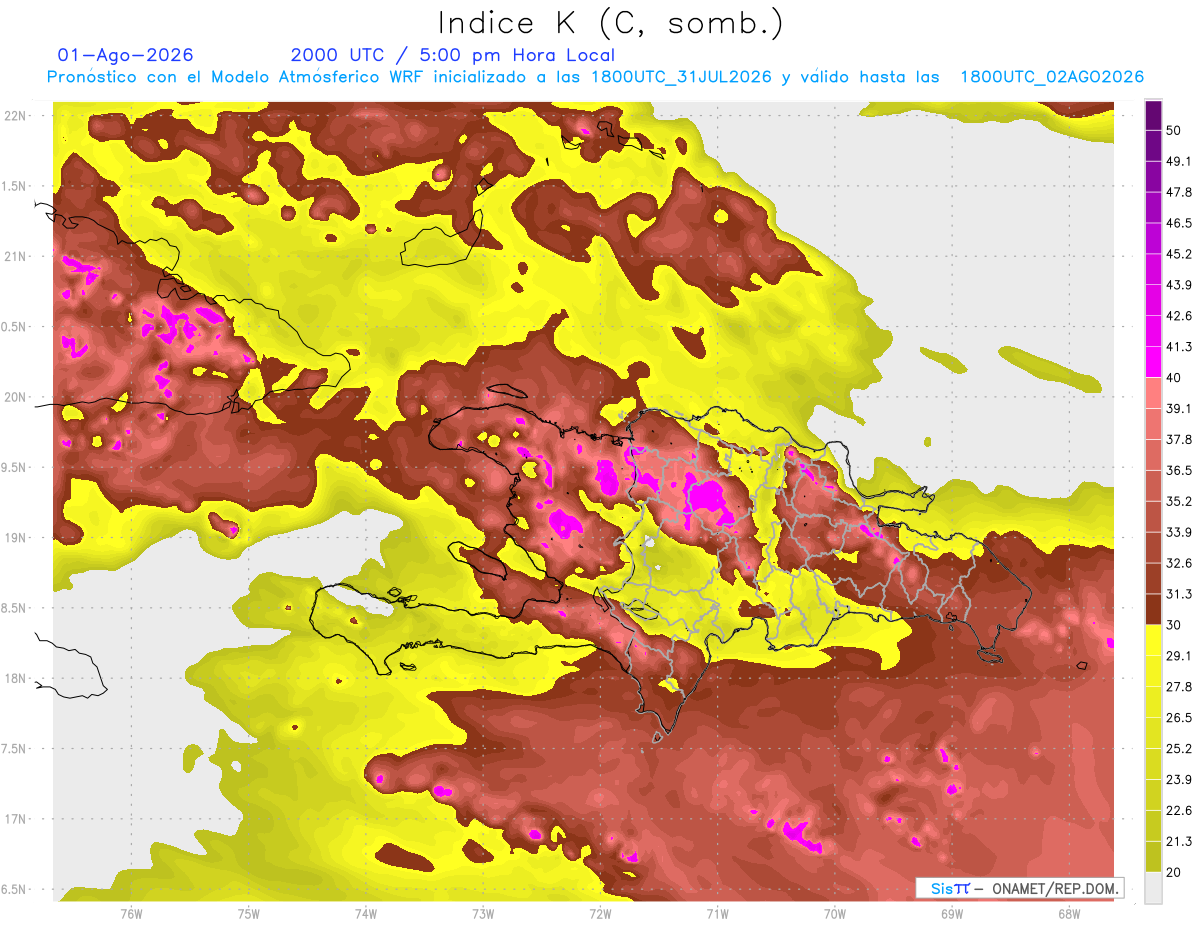Viewport: 1200px width, 927px height.
Task: Click the 1800UTC_02AGO2026 valid-until text
Action: [1052, 77]
